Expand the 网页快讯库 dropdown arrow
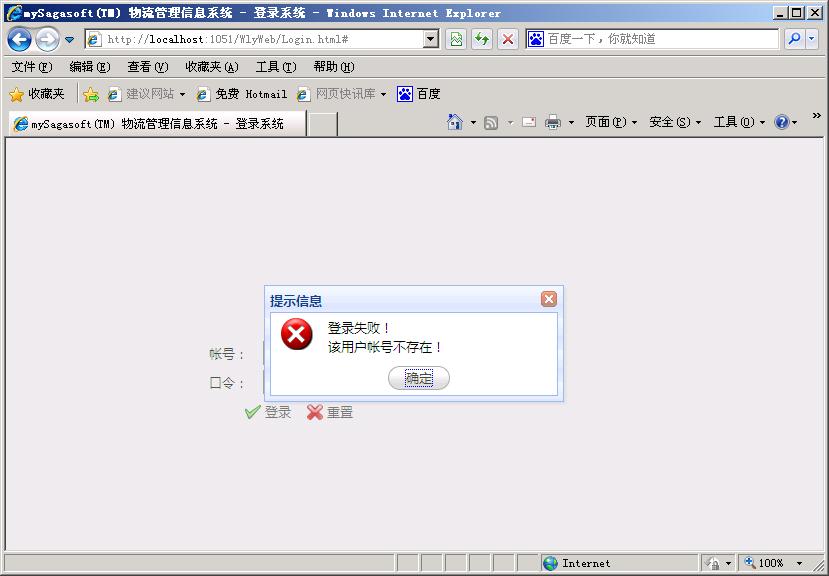The height and width of the screenshot is (576, 829). [x=383, y=95]
